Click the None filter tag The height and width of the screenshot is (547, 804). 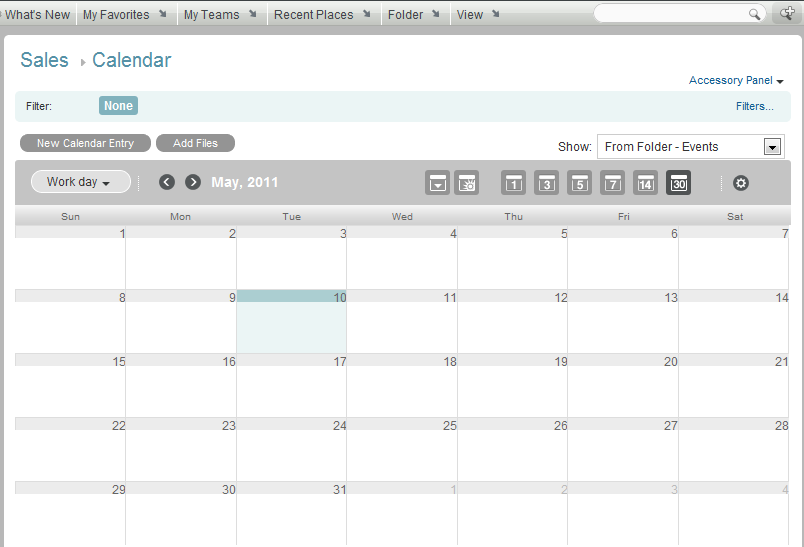[x=118, y=106]
